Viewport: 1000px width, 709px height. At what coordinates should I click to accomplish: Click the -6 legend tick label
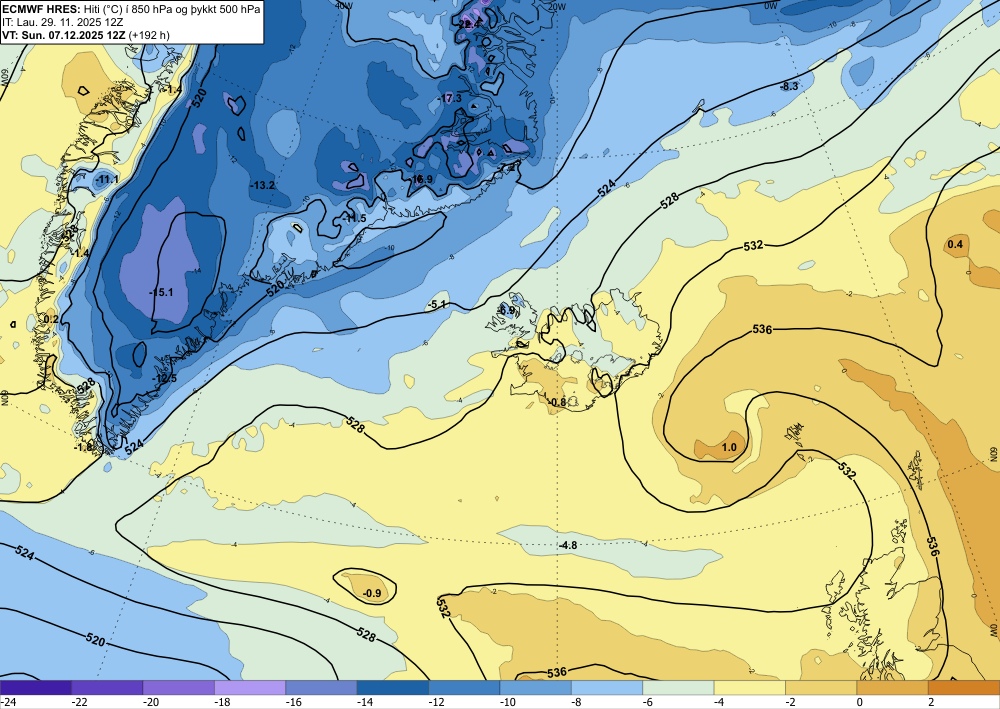click(x=650, y=702)
